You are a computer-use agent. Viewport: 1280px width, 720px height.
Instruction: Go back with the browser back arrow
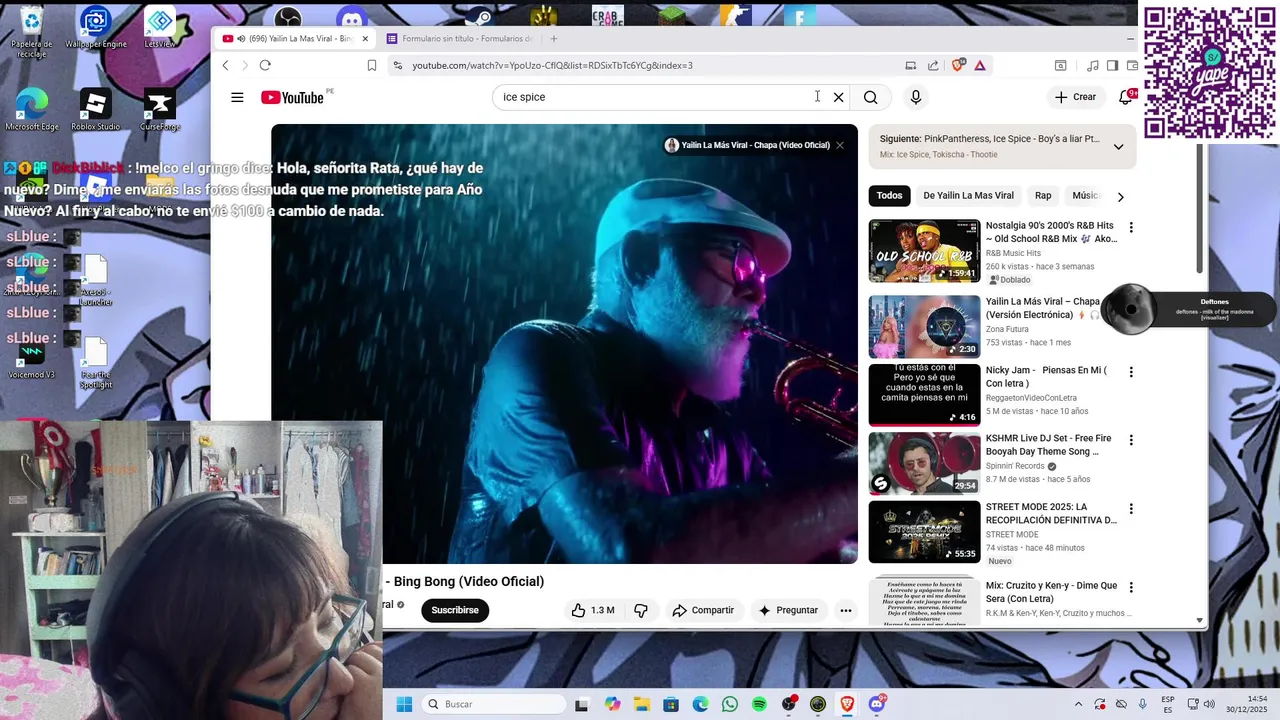[225, 65]
